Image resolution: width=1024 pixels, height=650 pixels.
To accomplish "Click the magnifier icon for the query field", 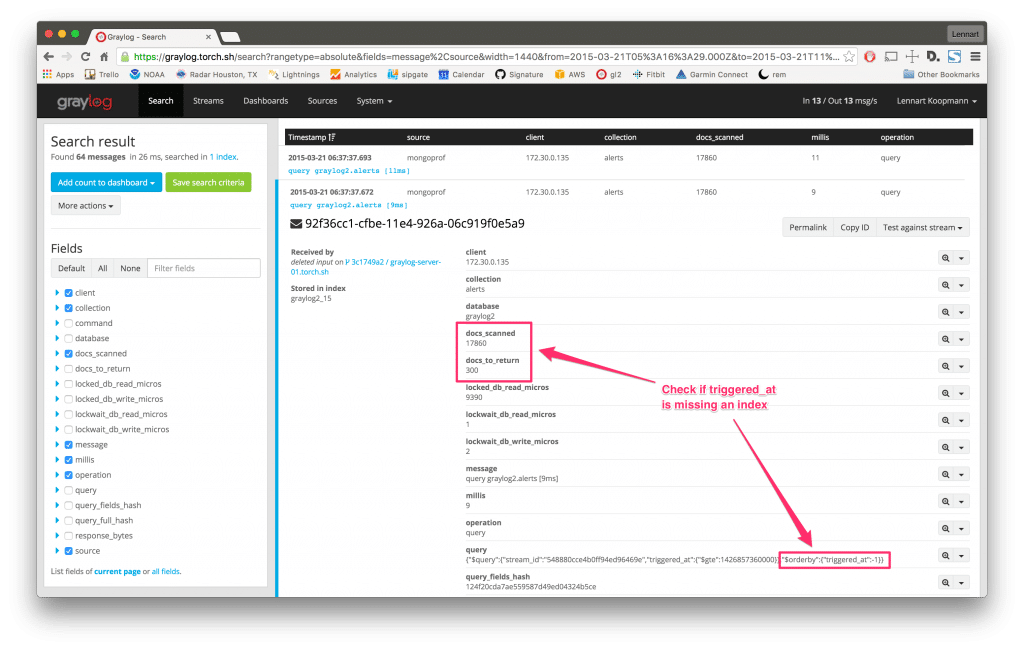I will coord(945,555).
